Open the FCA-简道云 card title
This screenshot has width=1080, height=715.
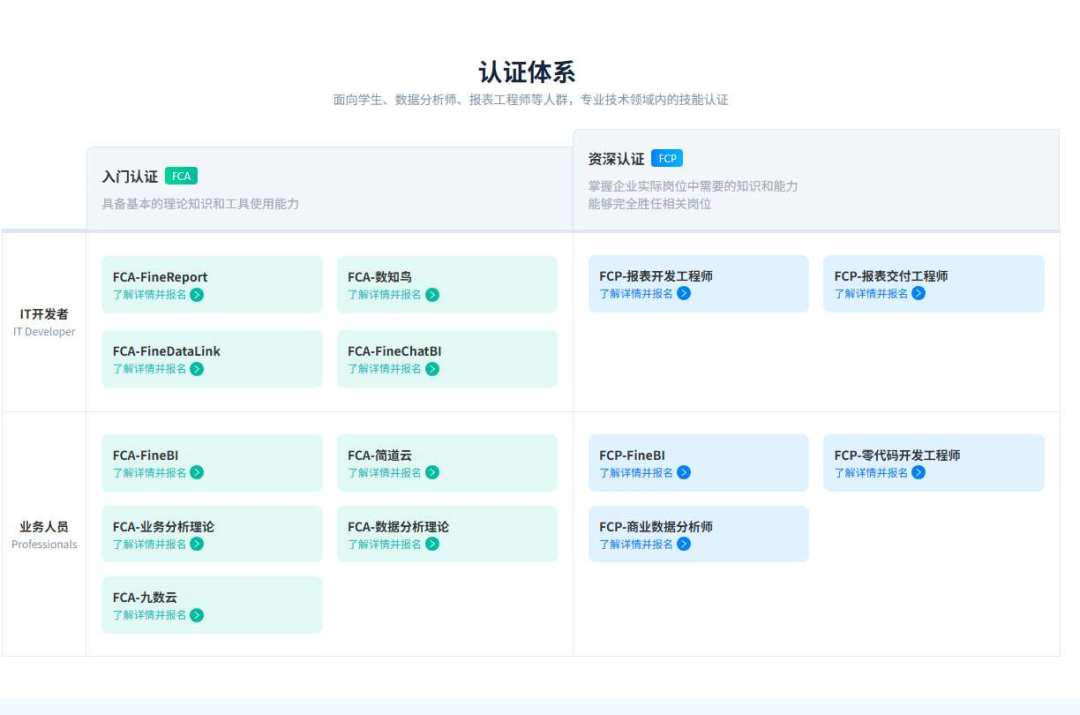[x=380, y=455]
